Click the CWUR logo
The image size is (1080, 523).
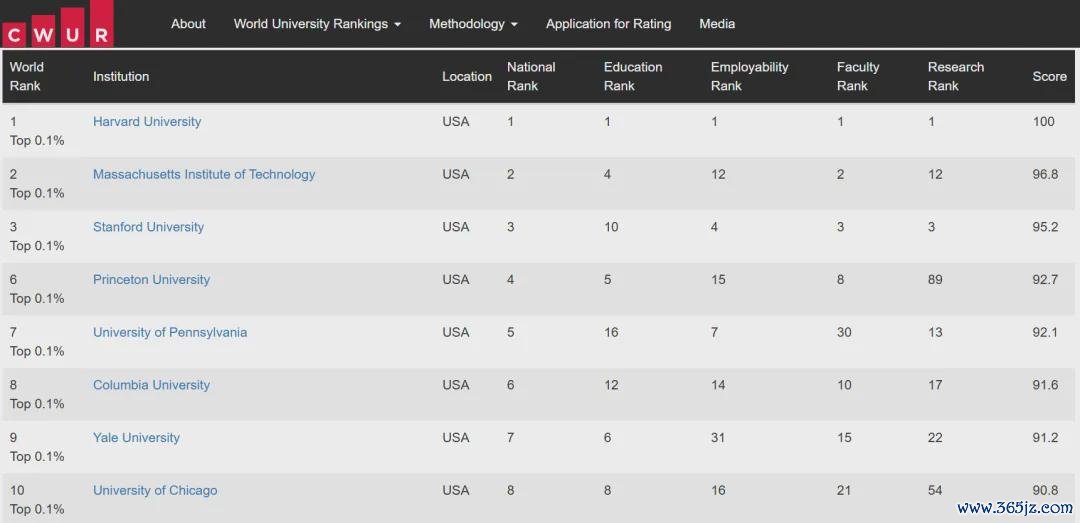tap(58, 24)
